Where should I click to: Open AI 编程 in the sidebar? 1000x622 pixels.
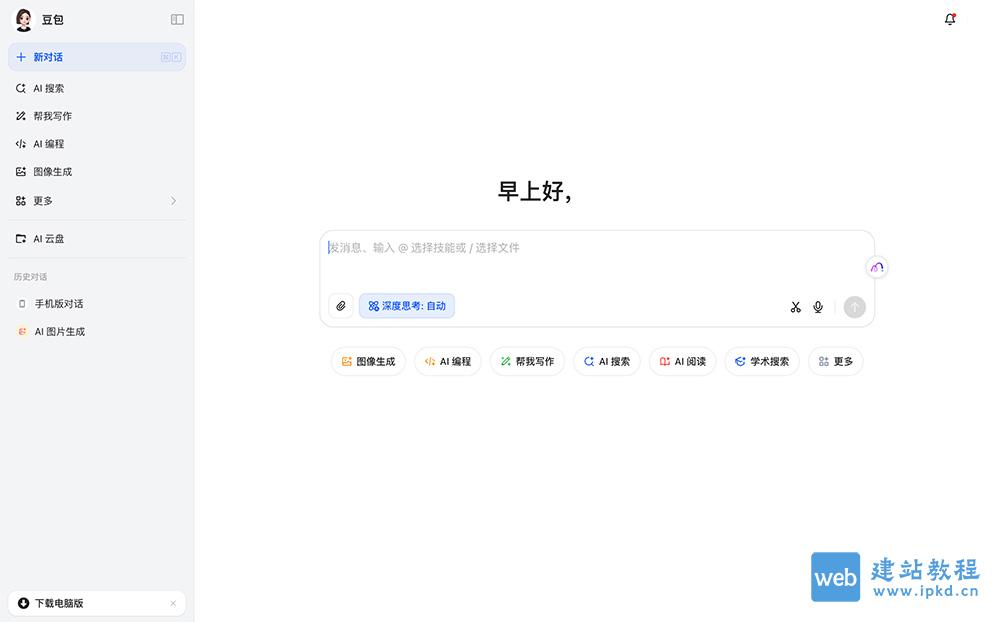97,144
